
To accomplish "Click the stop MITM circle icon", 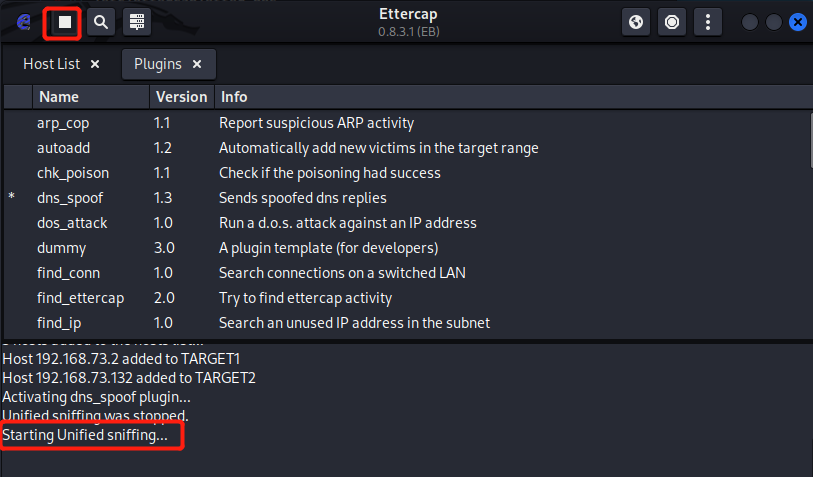I will (672, 21).
